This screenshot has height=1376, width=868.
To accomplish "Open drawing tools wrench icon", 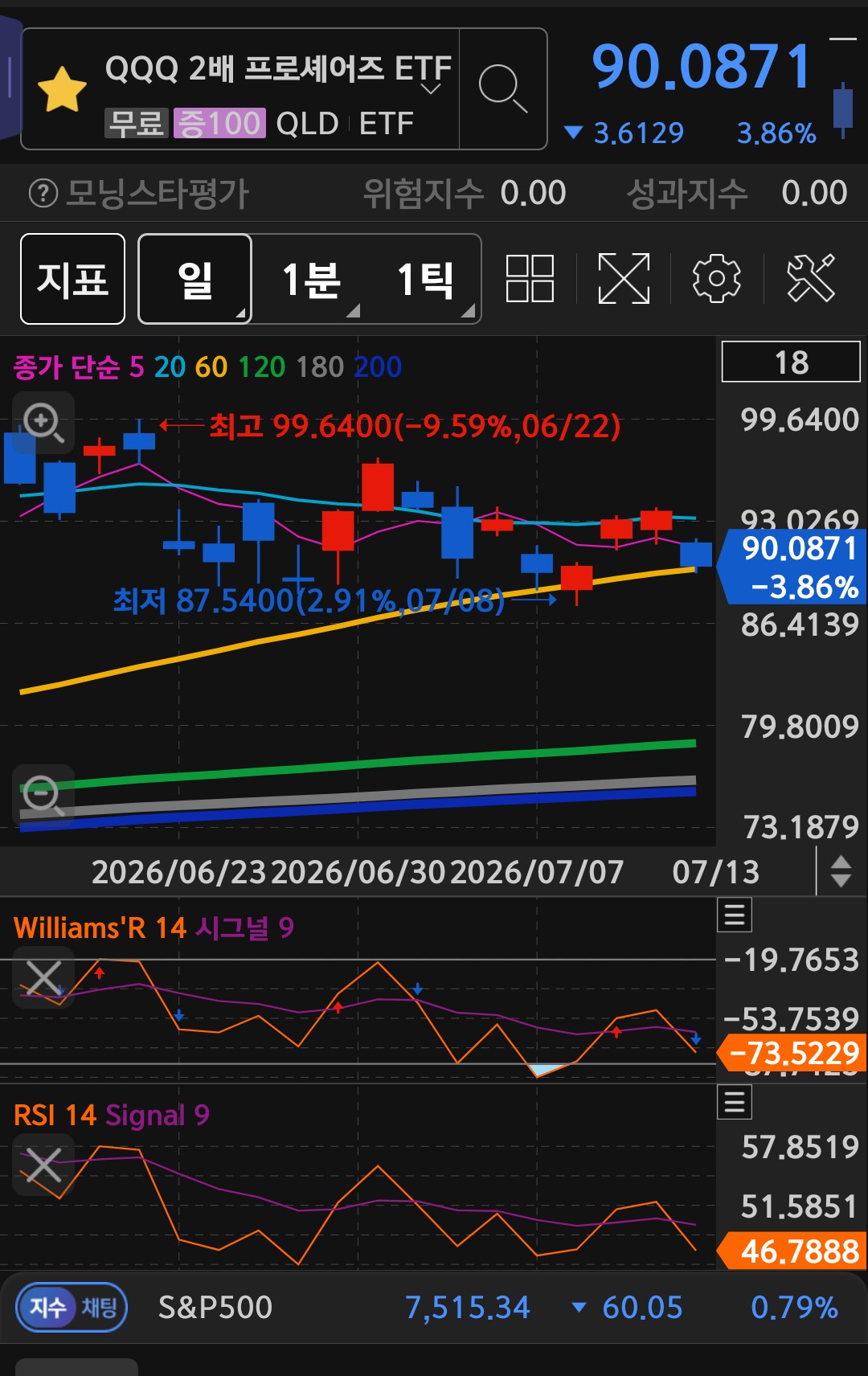I will (x=811, y=279).
